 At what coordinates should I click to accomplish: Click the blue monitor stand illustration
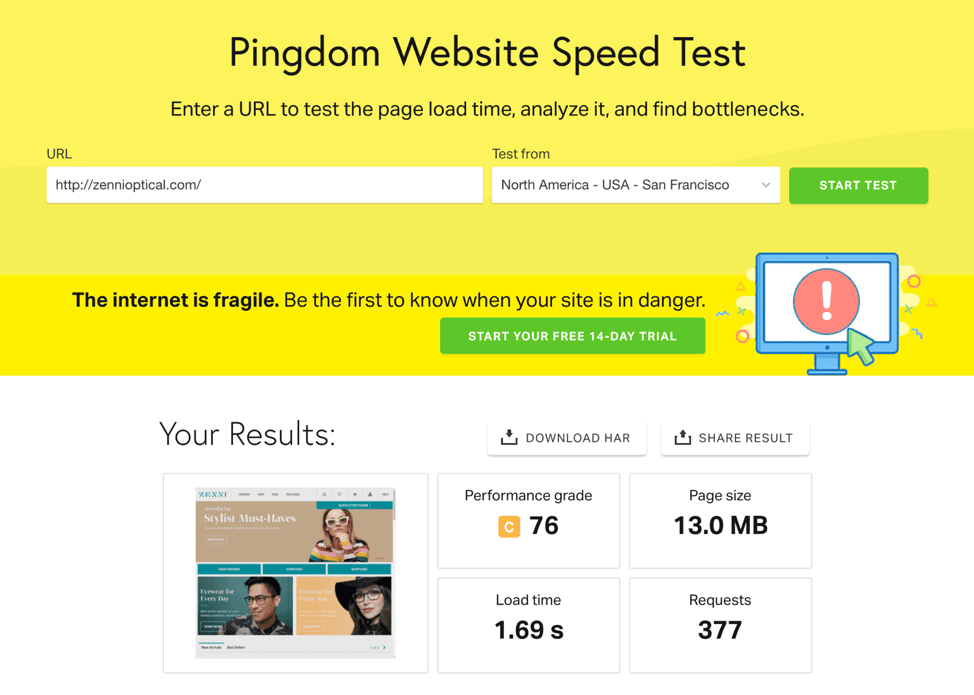(827, 365)
